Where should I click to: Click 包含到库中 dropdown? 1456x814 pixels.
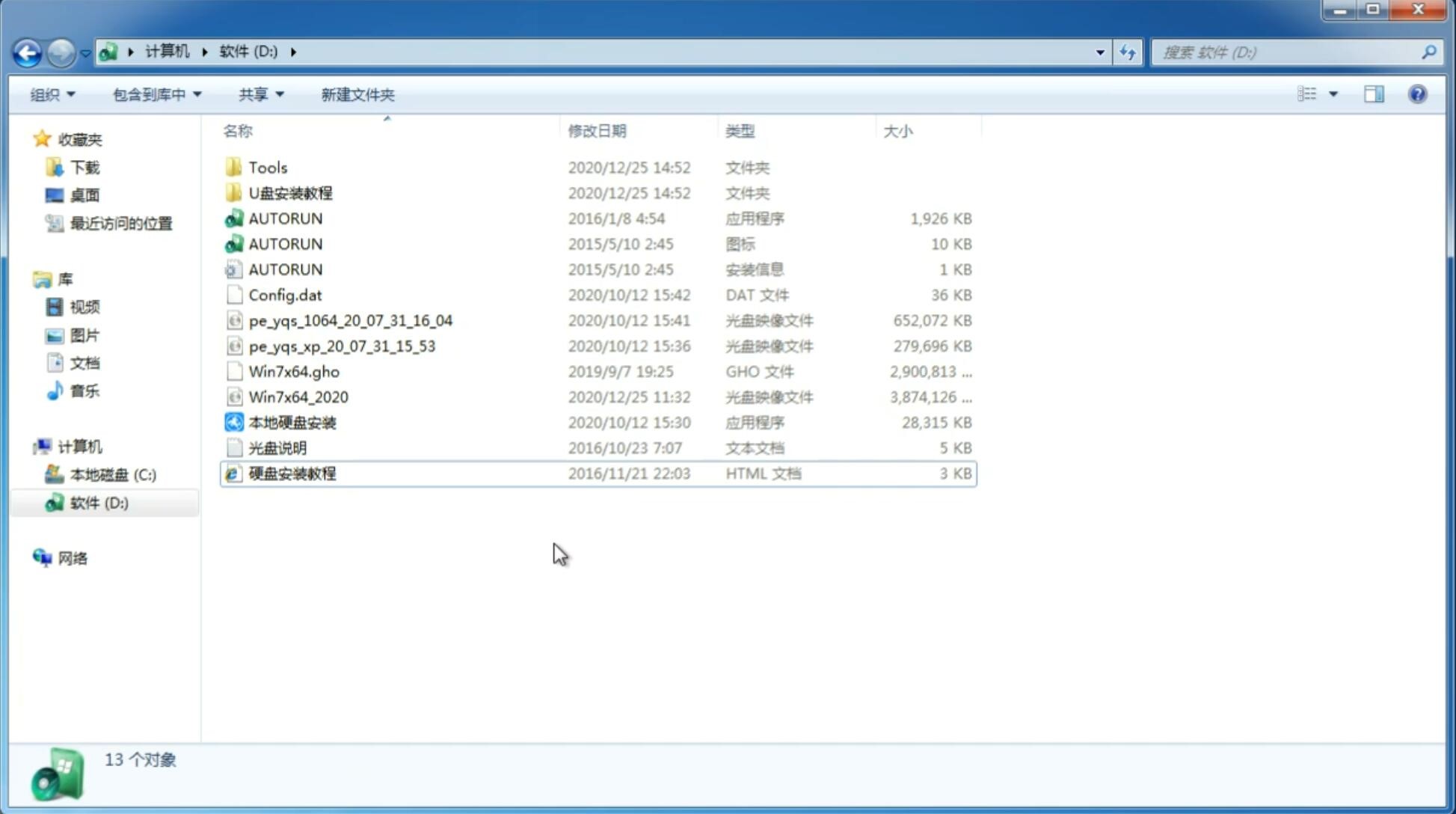coord(156,94)
